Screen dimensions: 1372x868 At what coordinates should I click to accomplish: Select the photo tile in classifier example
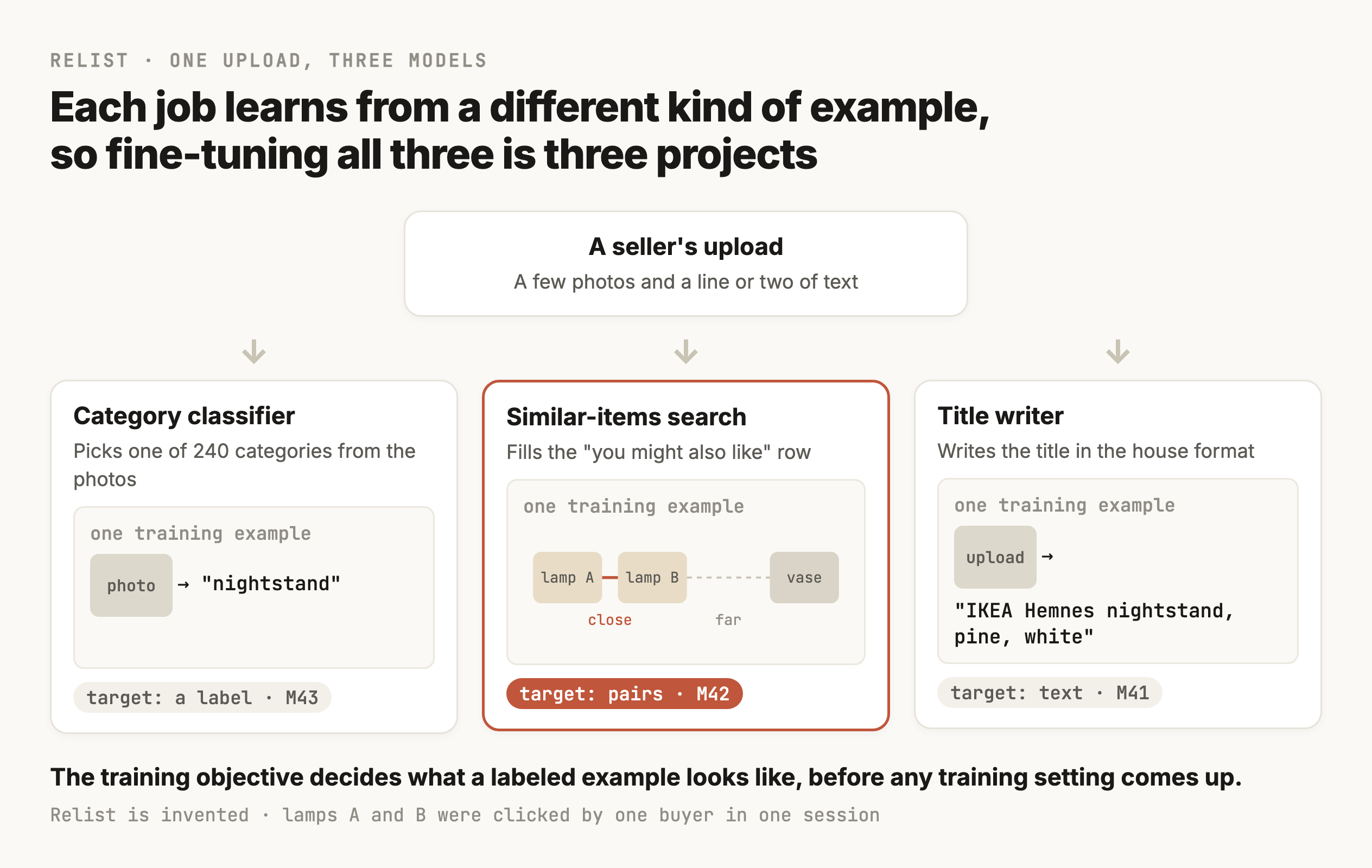coord(131,585)
